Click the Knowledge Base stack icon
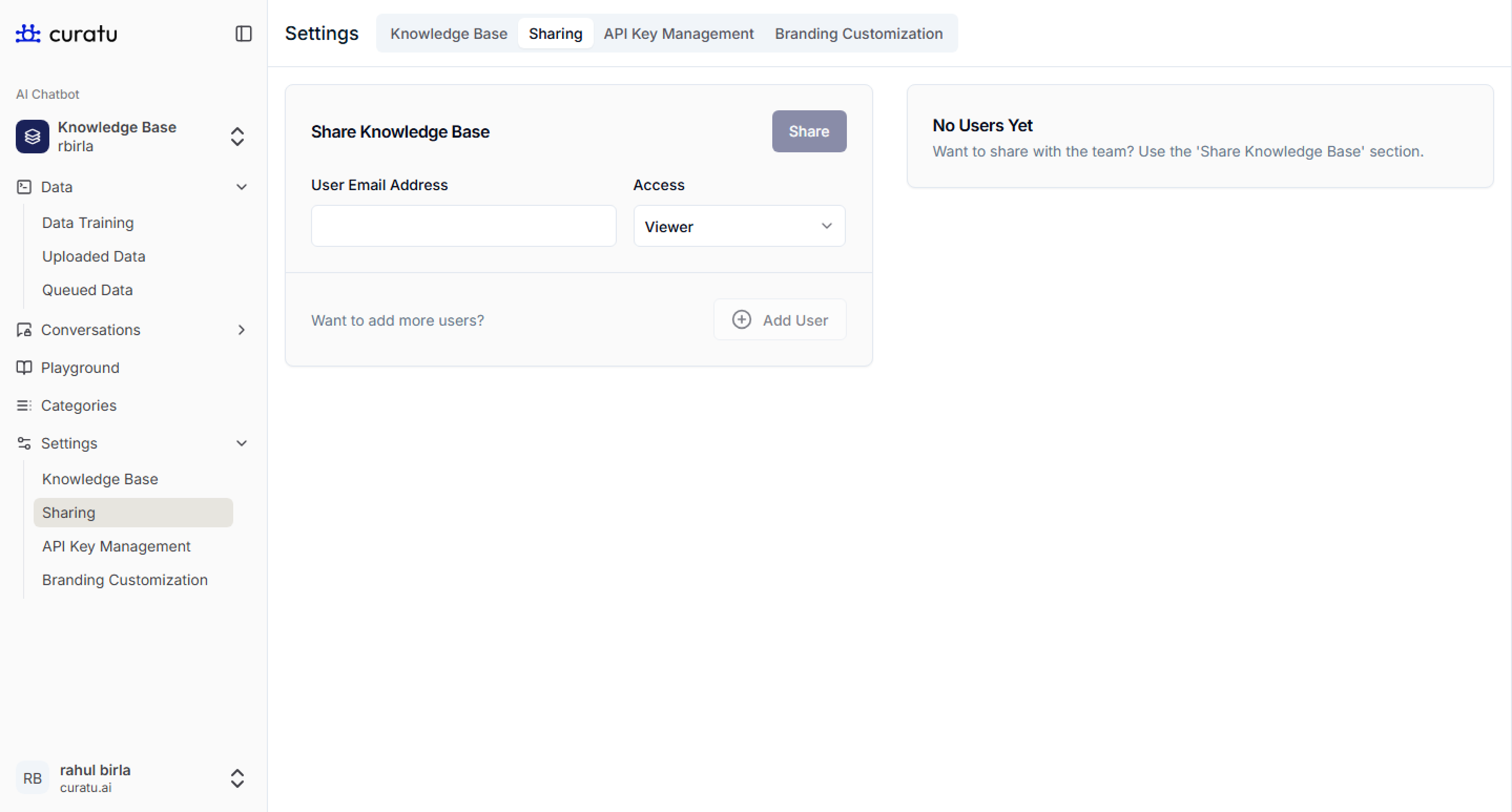 (32, 137)
